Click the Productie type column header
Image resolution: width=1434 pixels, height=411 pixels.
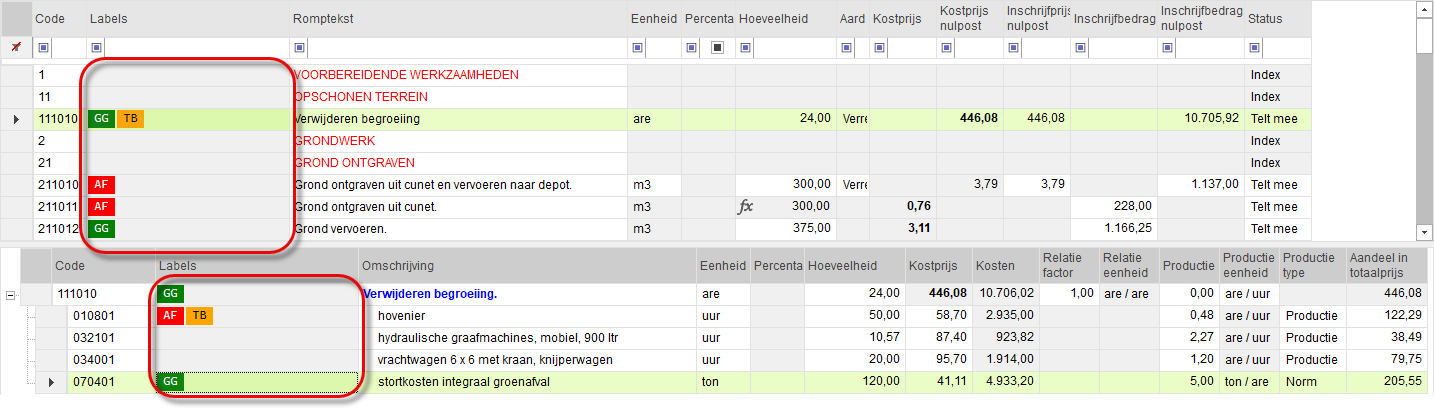coord(1312,266)
